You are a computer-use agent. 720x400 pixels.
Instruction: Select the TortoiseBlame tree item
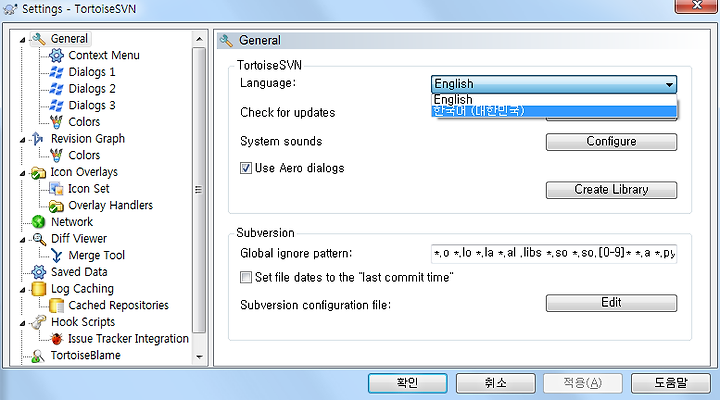point(85,356)
